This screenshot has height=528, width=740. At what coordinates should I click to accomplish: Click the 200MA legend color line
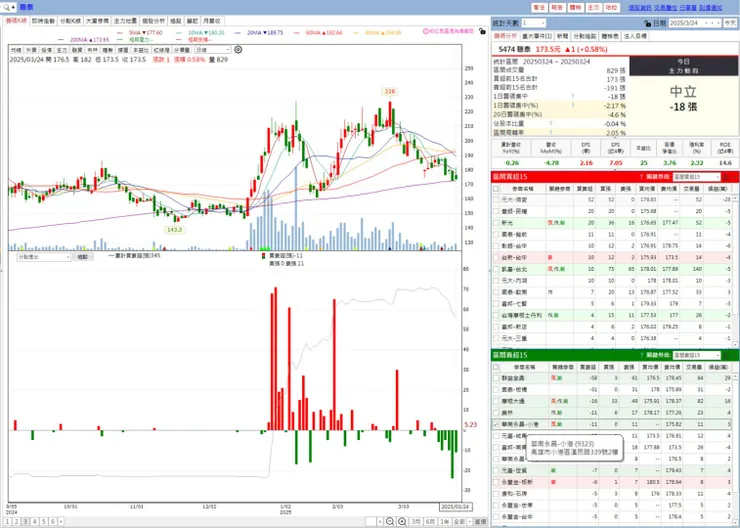point(61,40)
